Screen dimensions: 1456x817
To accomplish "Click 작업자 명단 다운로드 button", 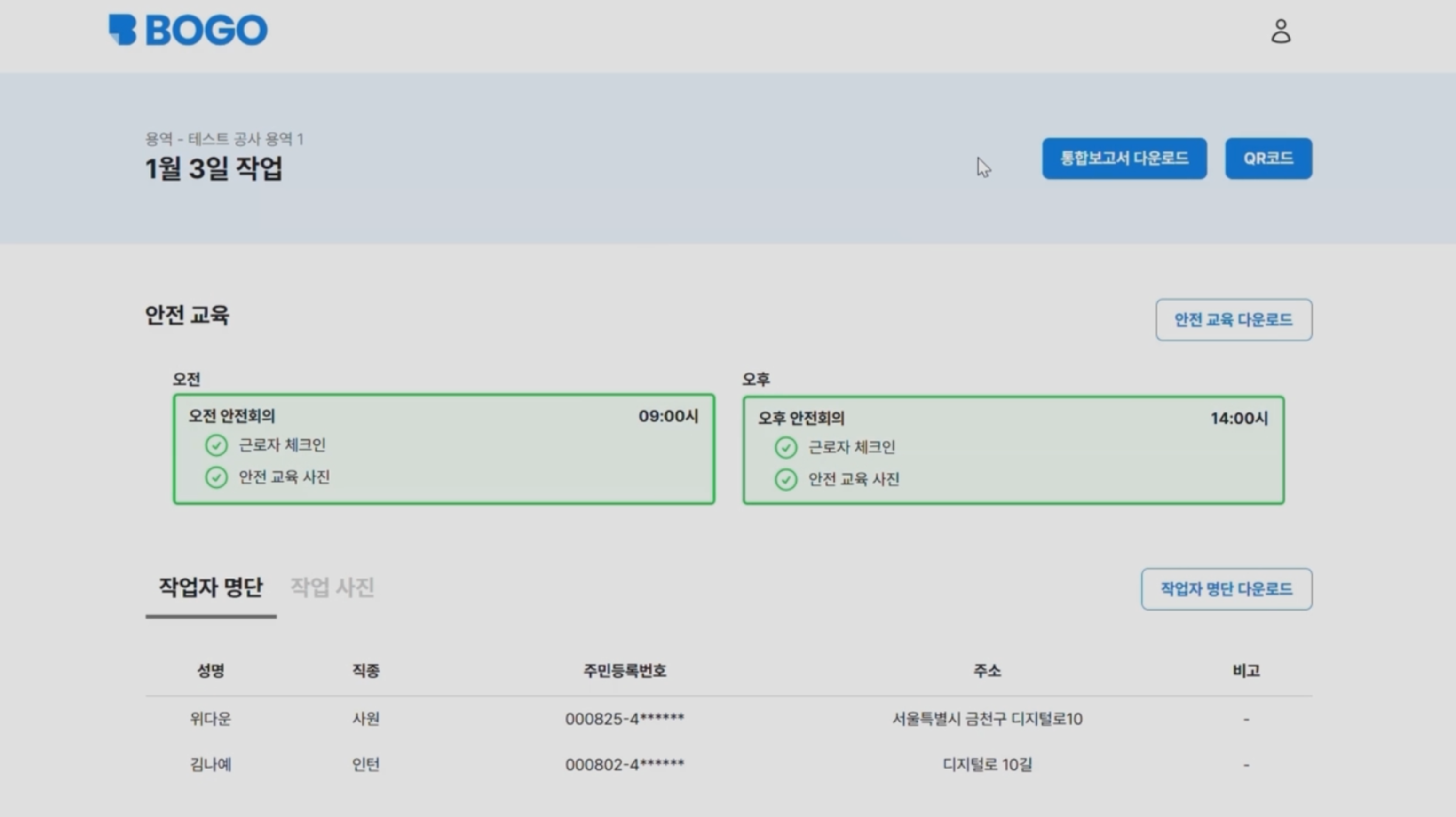I will coord(1226,589).
